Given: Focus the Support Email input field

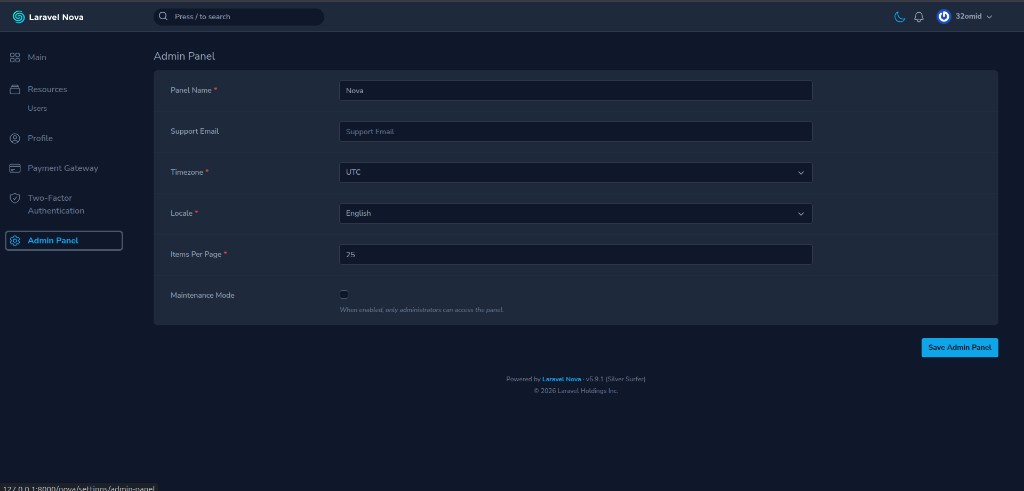Looking at the screenshot, I should tap(575, 131).
